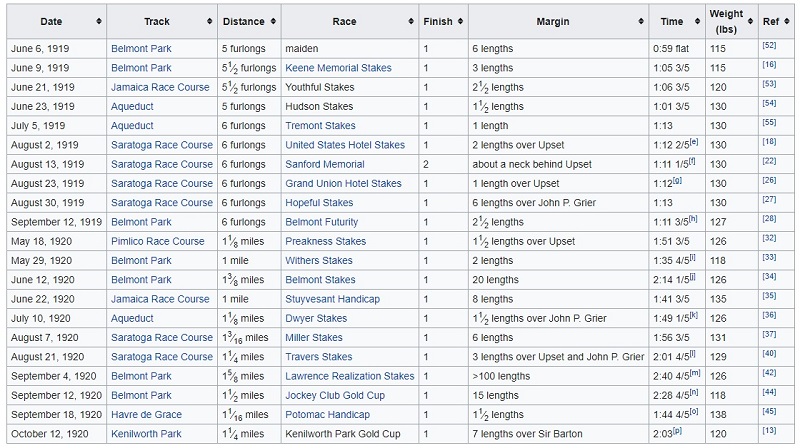Open Preakness Stakes link
Viewport: 800px width, 448px height.
click(326, 241)
